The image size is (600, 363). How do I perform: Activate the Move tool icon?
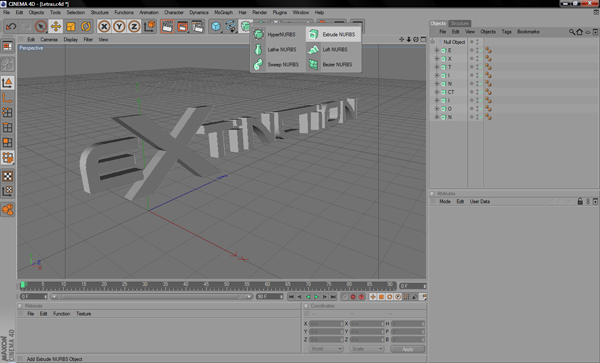pos(56,26)
